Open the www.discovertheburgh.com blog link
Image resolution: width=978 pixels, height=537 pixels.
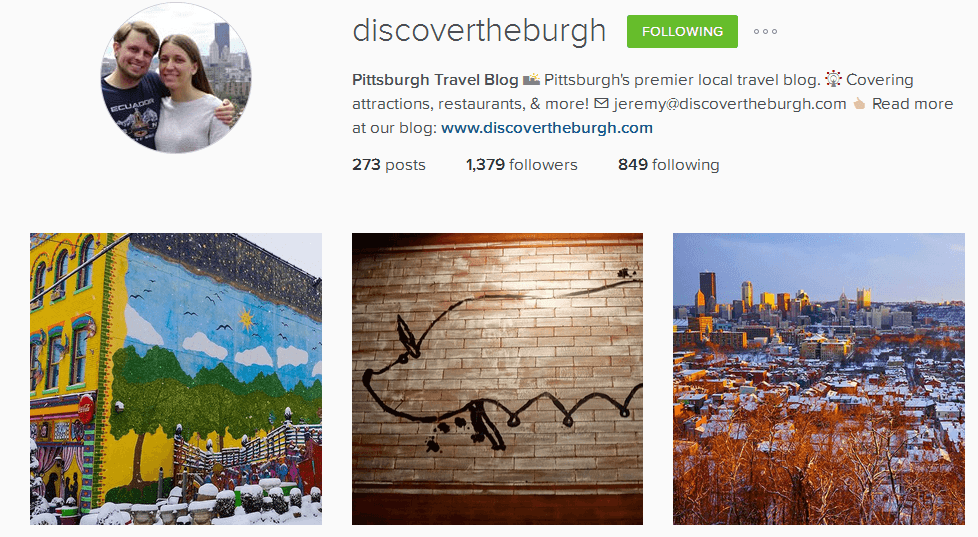(547, 128)
